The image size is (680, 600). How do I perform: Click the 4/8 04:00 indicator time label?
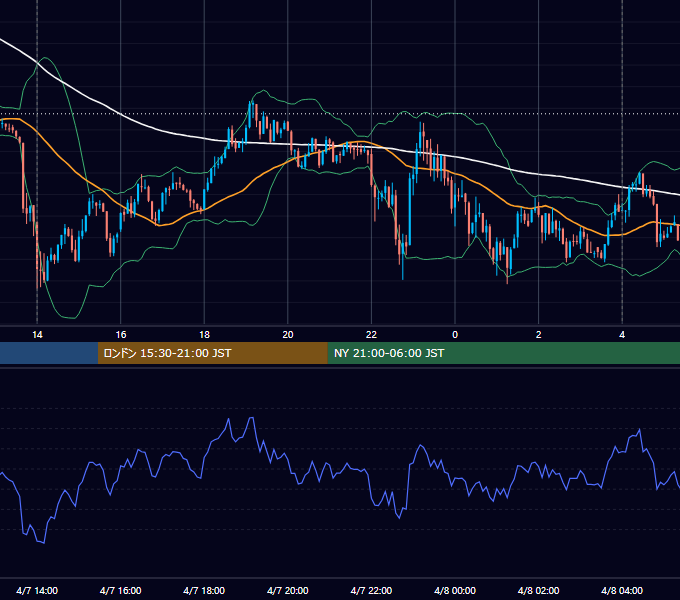622,590
